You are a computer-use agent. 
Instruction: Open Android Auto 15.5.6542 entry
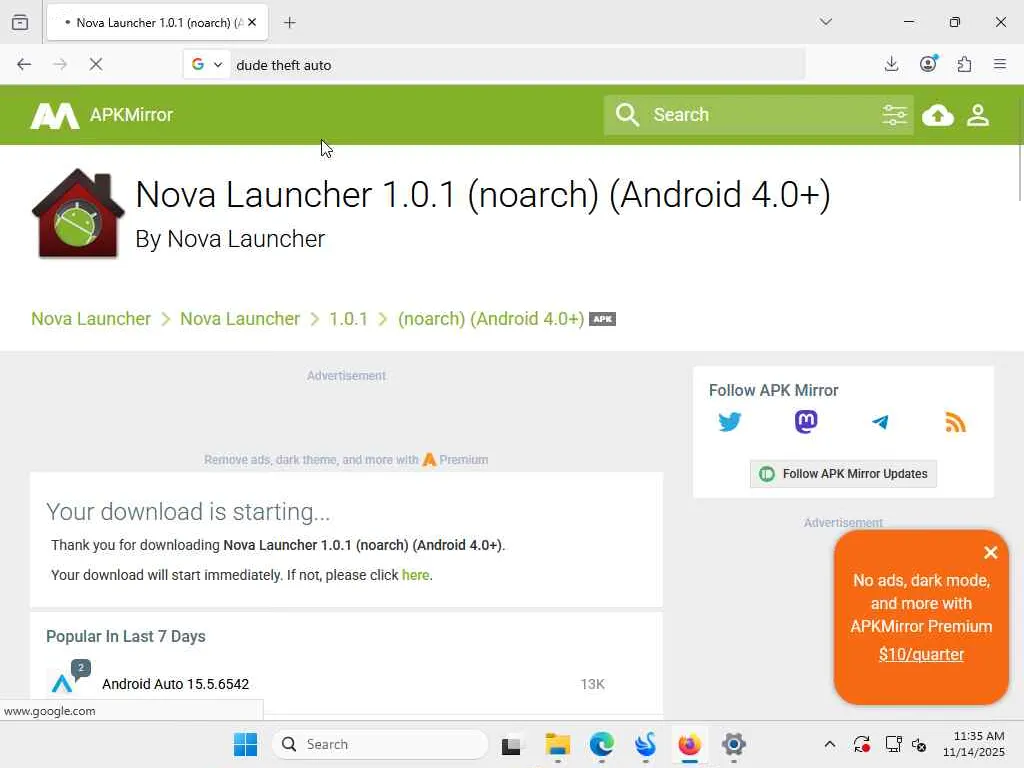(176, 684)
